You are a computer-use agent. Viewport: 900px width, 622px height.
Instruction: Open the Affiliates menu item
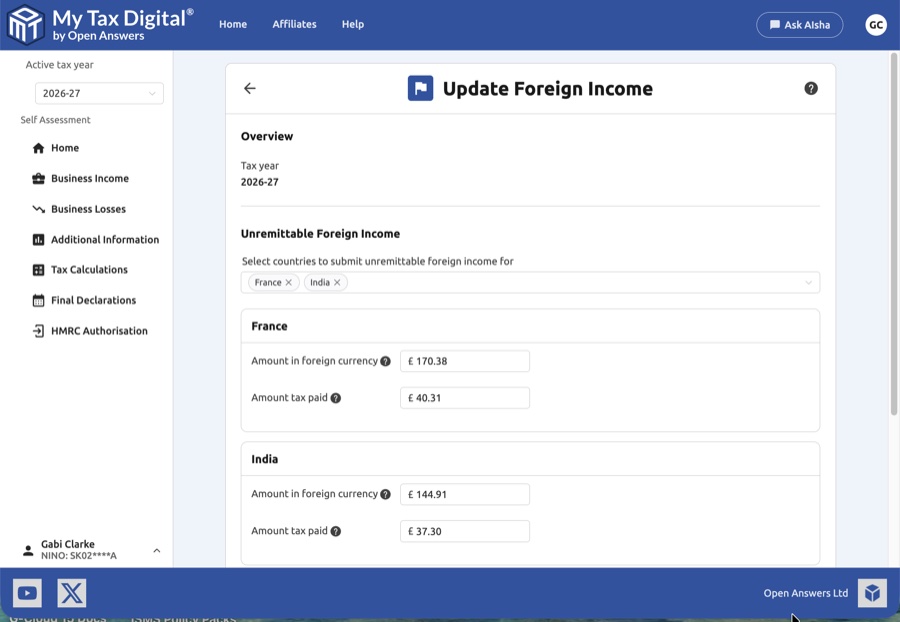294,24
